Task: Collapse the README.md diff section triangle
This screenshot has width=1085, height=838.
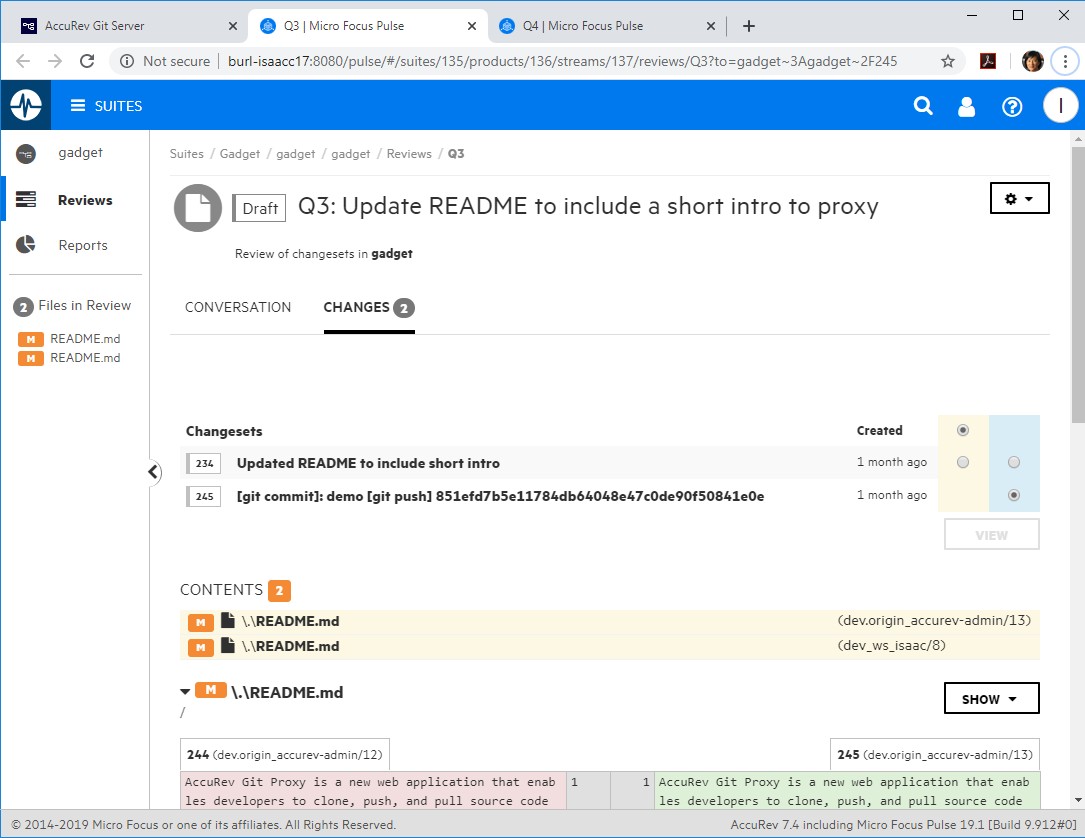Action: [185, 691]
